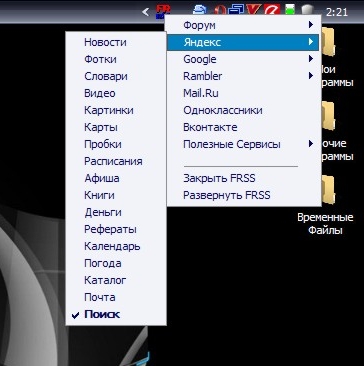Expand the Rambler submenu
364x366 pixels.
coord(244,76)
